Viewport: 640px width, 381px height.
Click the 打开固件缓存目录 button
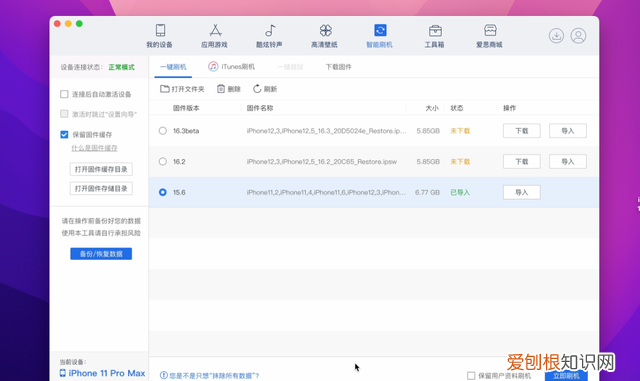(101, 169)
